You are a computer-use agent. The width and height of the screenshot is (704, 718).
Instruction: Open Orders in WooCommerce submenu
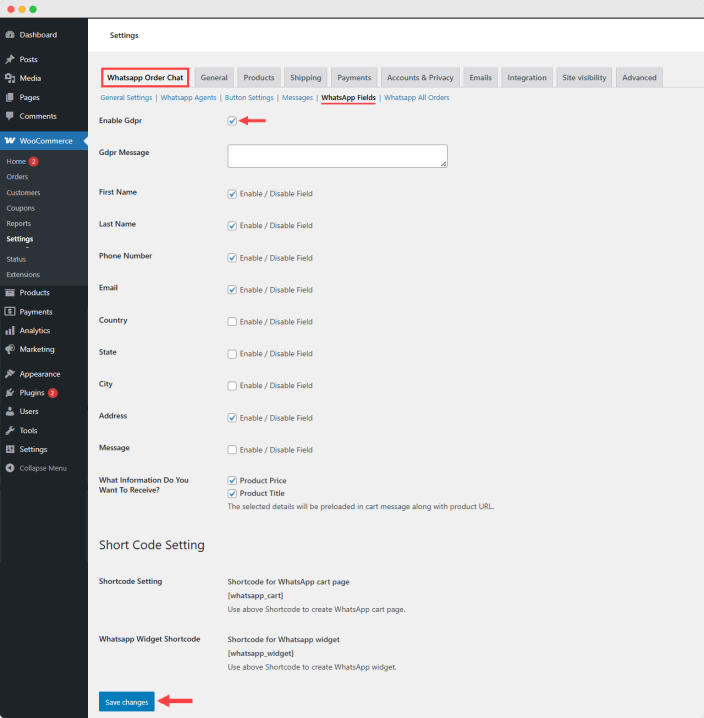coord(17,177)
